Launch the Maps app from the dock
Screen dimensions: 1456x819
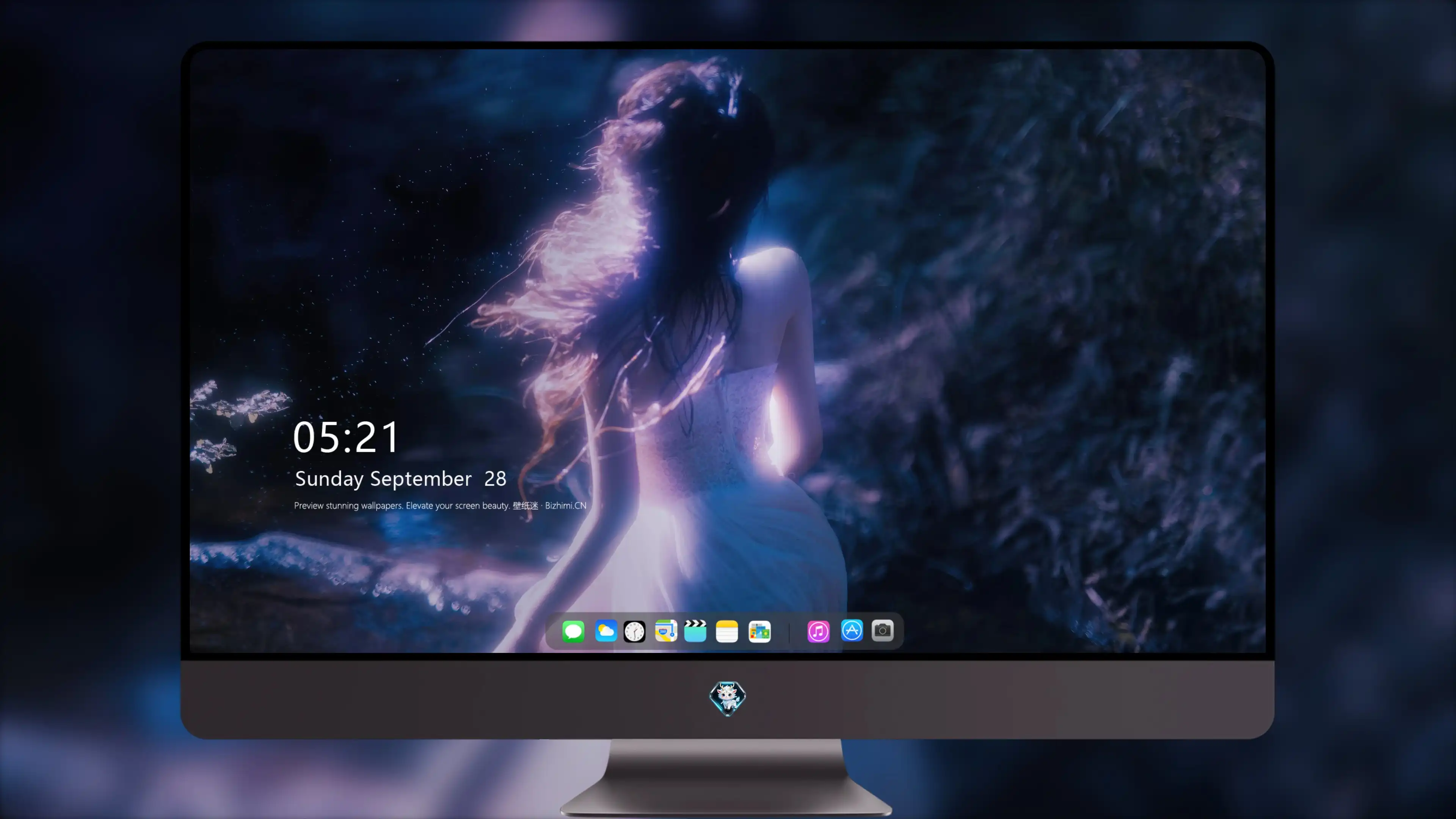point(666,631)
